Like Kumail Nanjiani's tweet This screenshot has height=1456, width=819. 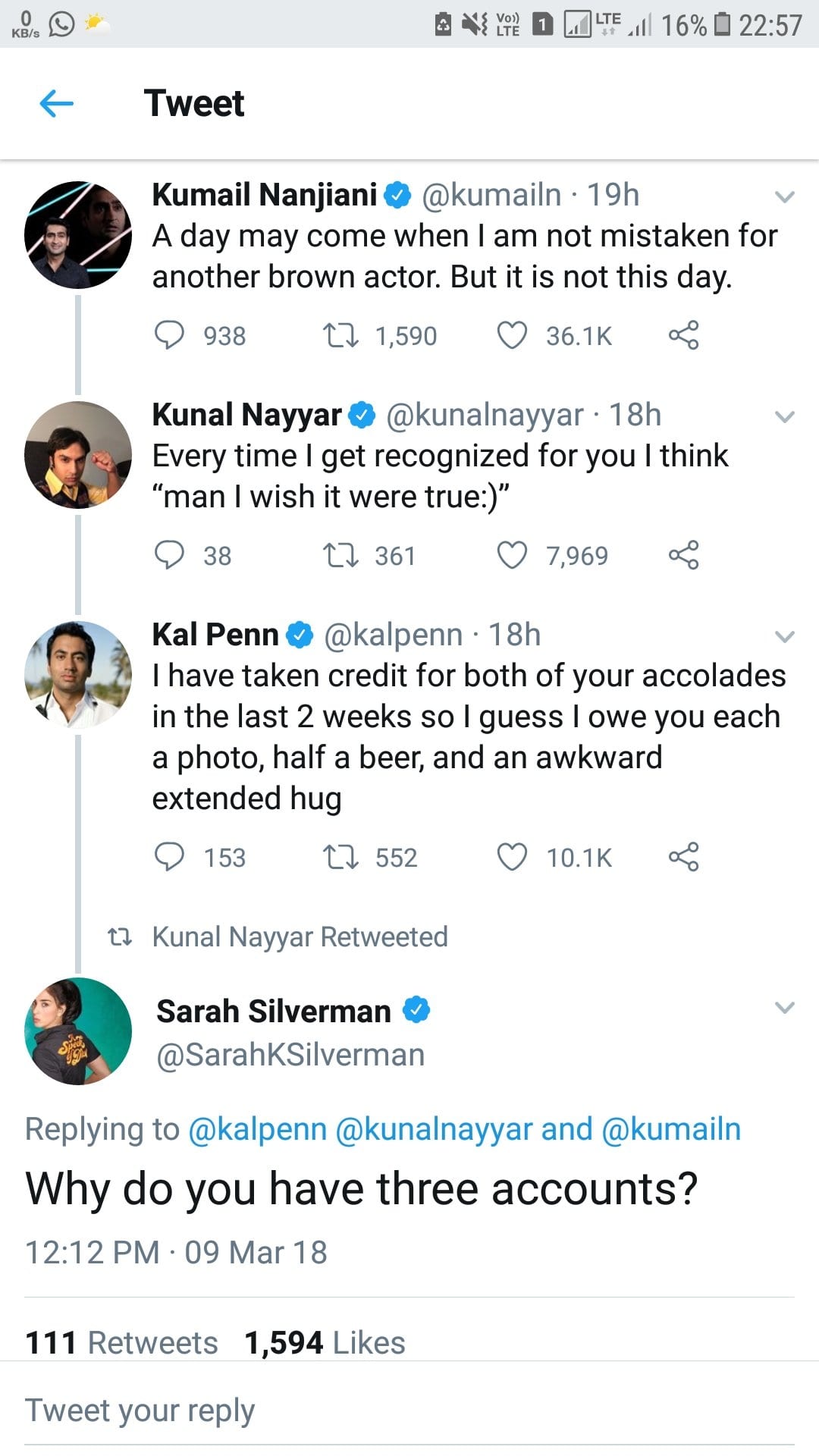coord(512,335)
